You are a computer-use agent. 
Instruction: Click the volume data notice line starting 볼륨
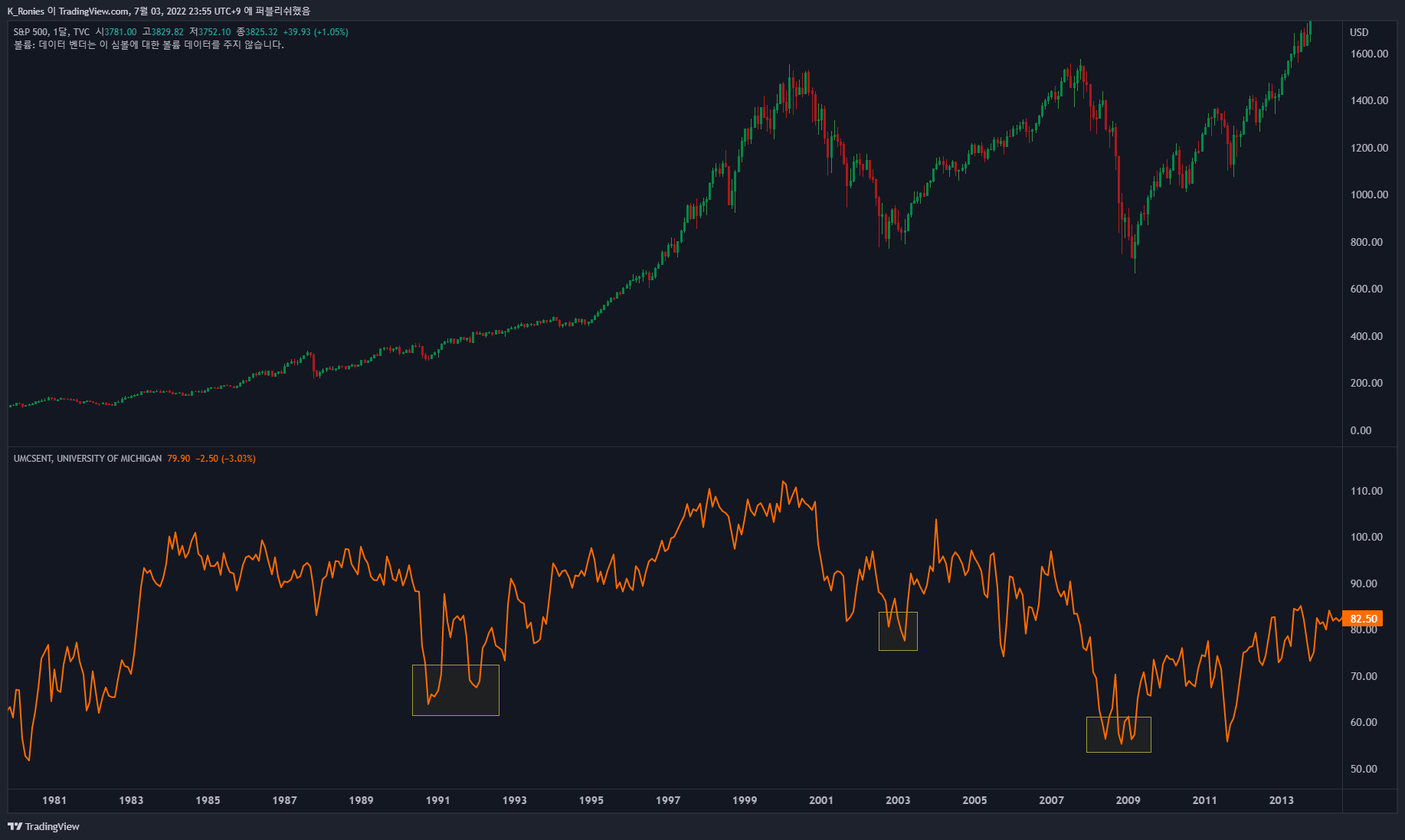click(x=149, y=45)
